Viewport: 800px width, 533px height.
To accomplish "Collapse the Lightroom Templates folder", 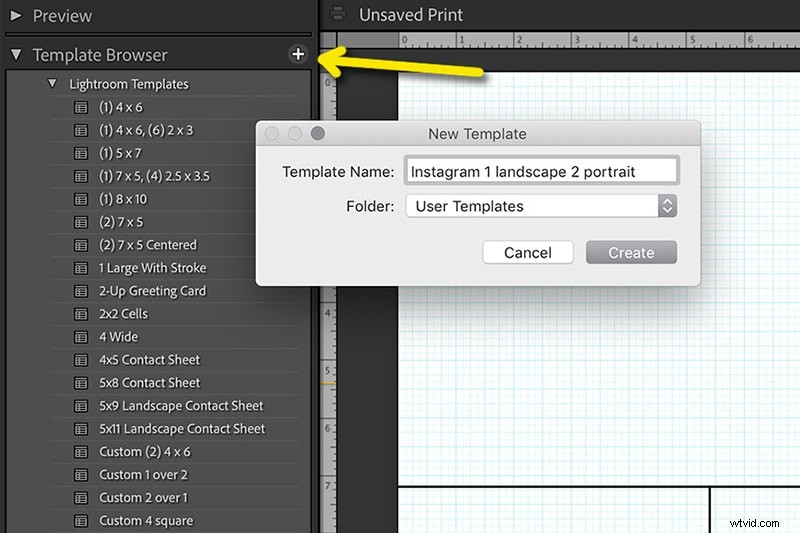I will click(52, 83).
